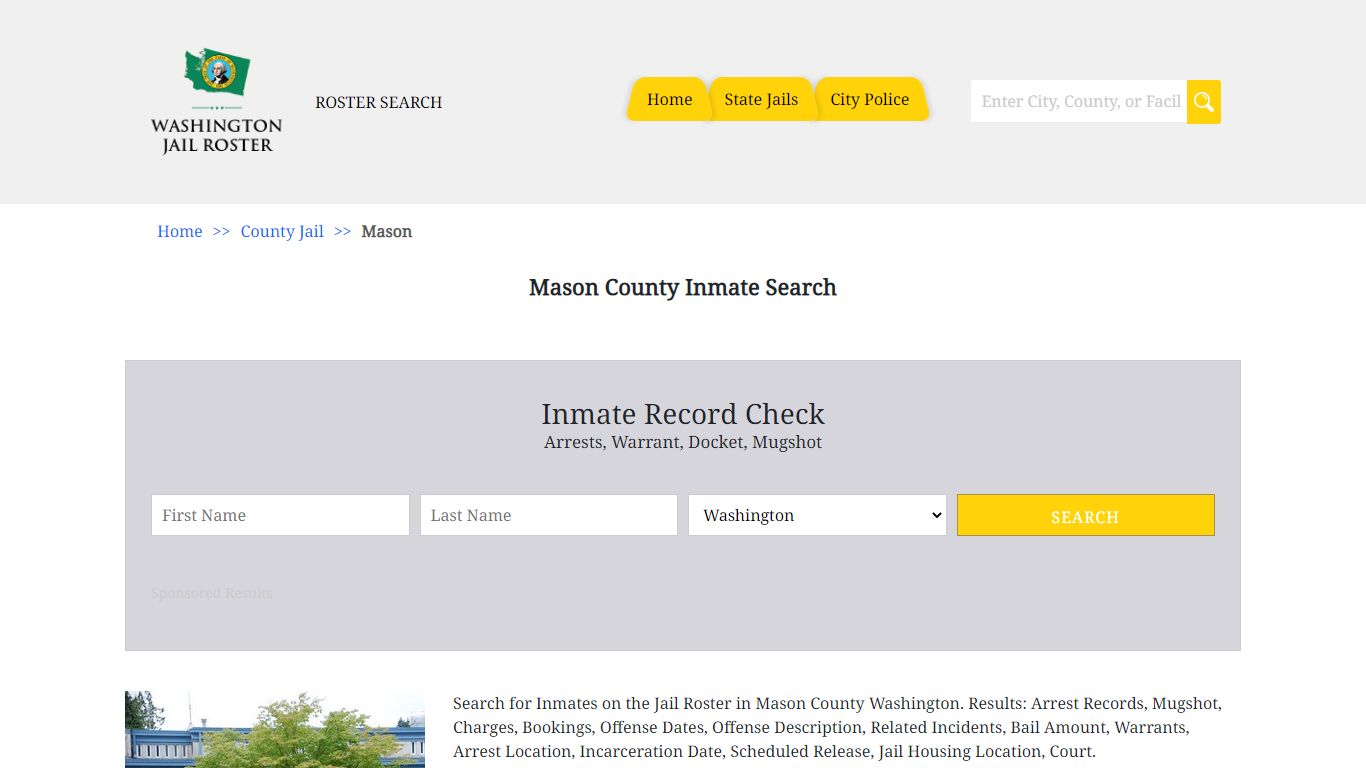Click the Mason County Inmate Search heading

coord(683,288)
